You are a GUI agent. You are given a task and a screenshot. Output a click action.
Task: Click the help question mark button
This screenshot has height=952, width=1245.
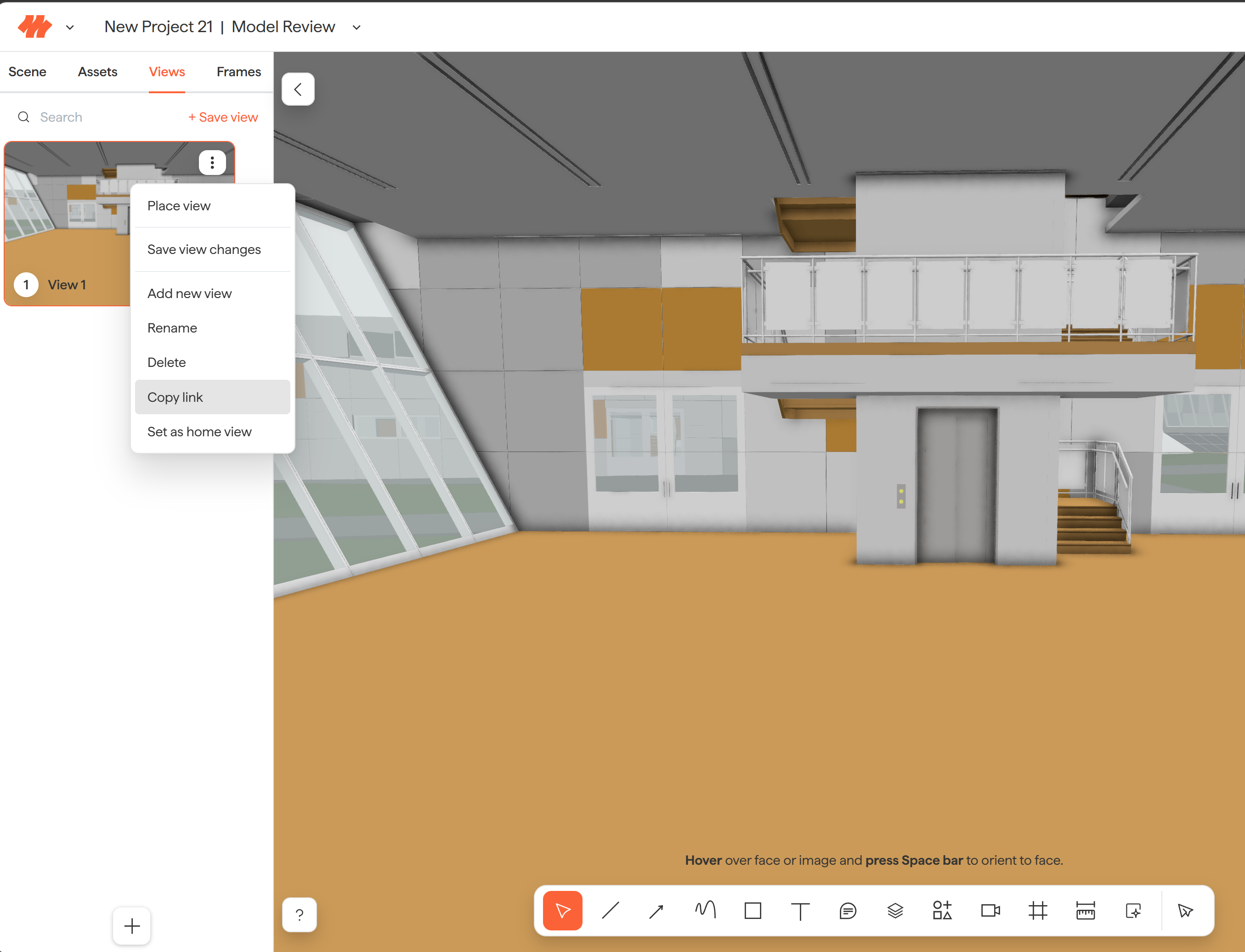click(300, 915)
